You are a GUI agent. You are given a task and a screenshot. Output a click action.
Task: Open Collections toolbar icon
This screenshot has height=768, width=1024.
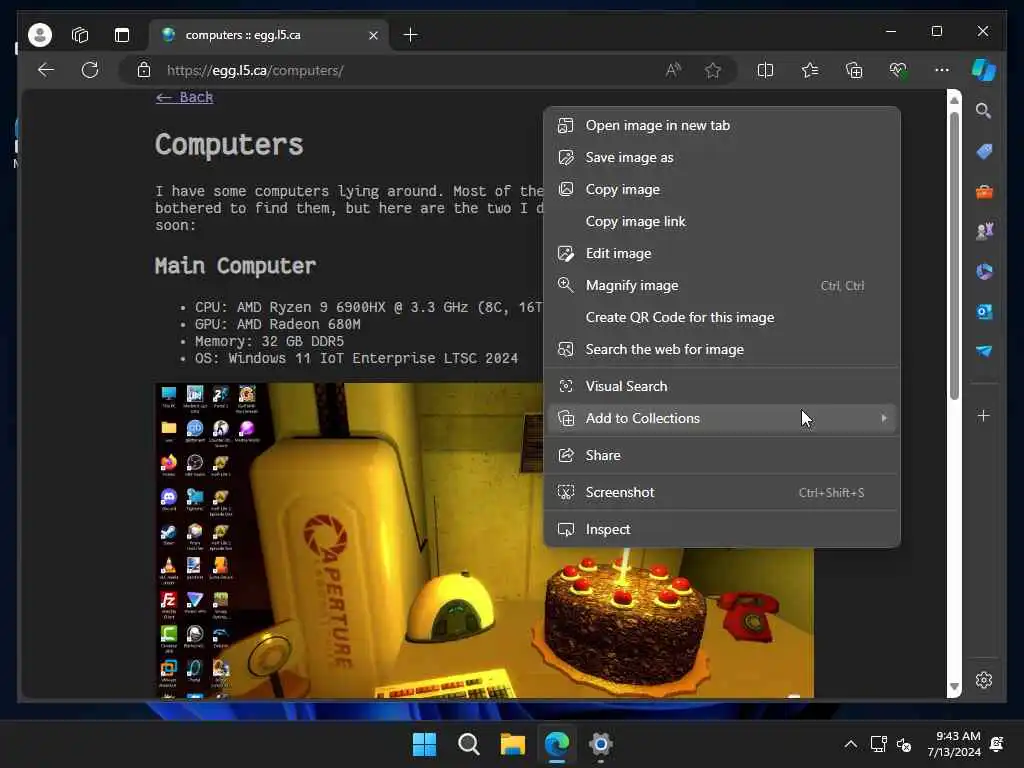click(854, 70)
